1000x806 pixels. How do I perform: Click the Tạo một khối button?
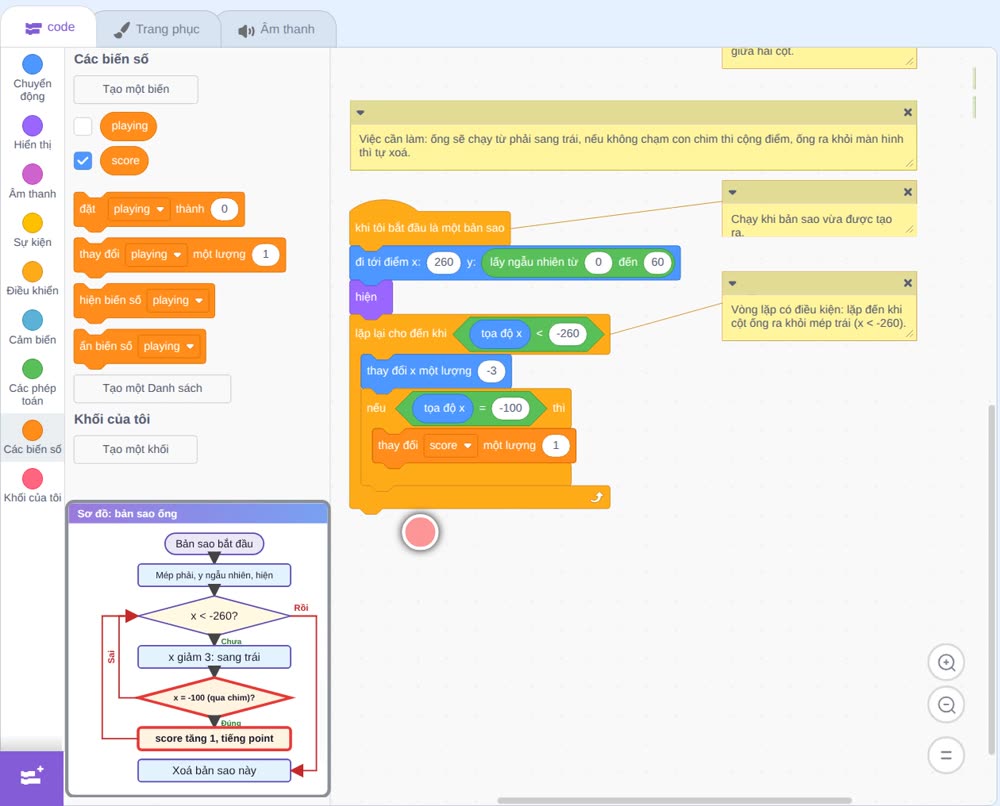tap(136, 450)
